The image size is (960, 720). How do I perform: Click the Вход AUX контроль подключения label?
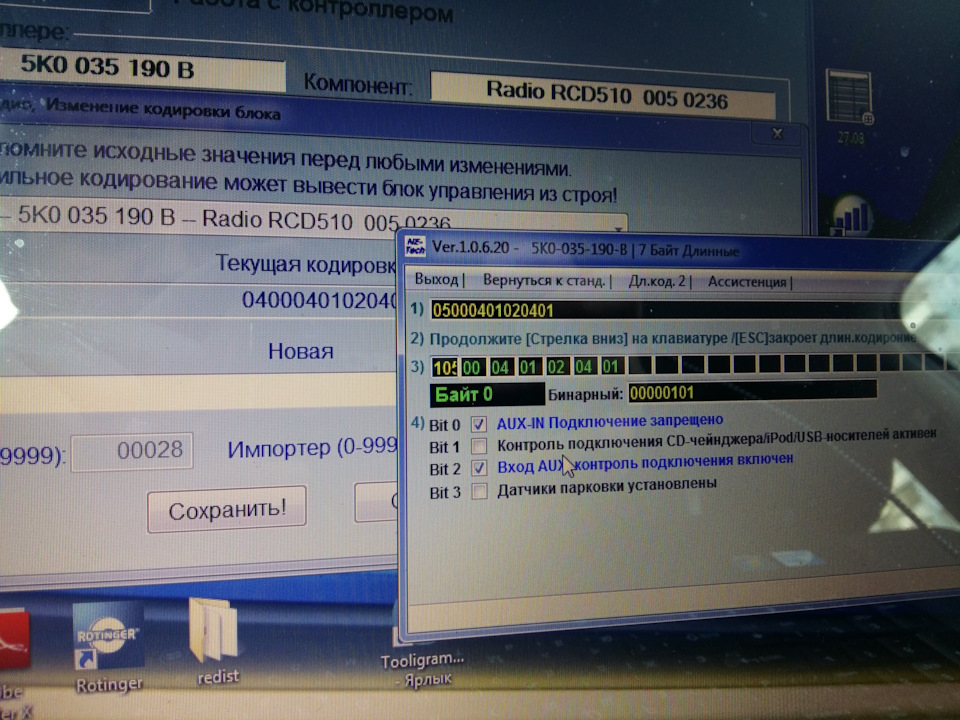point(645,462)
